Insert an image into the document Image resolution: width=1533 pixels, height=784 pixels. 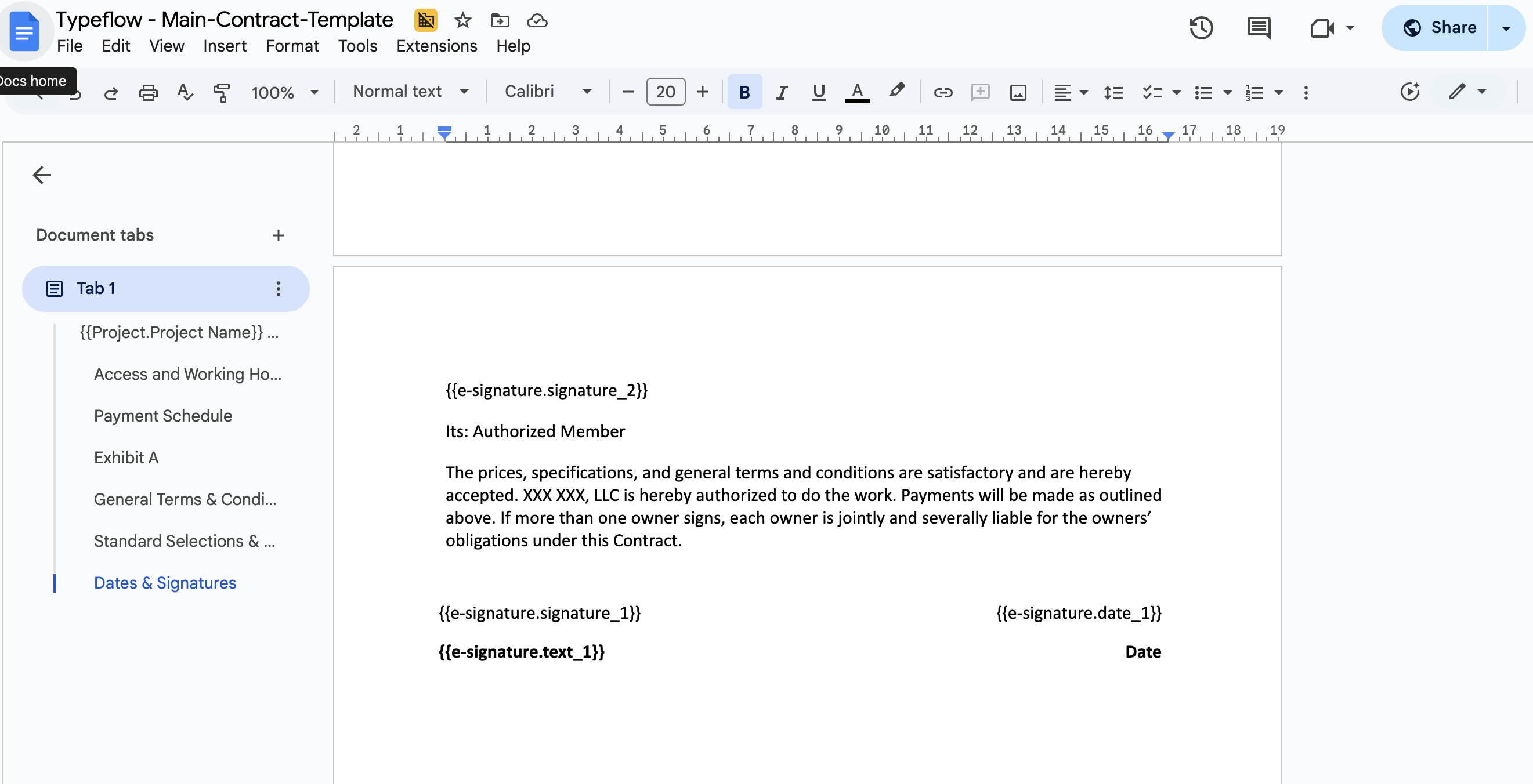click(1018, 92)
